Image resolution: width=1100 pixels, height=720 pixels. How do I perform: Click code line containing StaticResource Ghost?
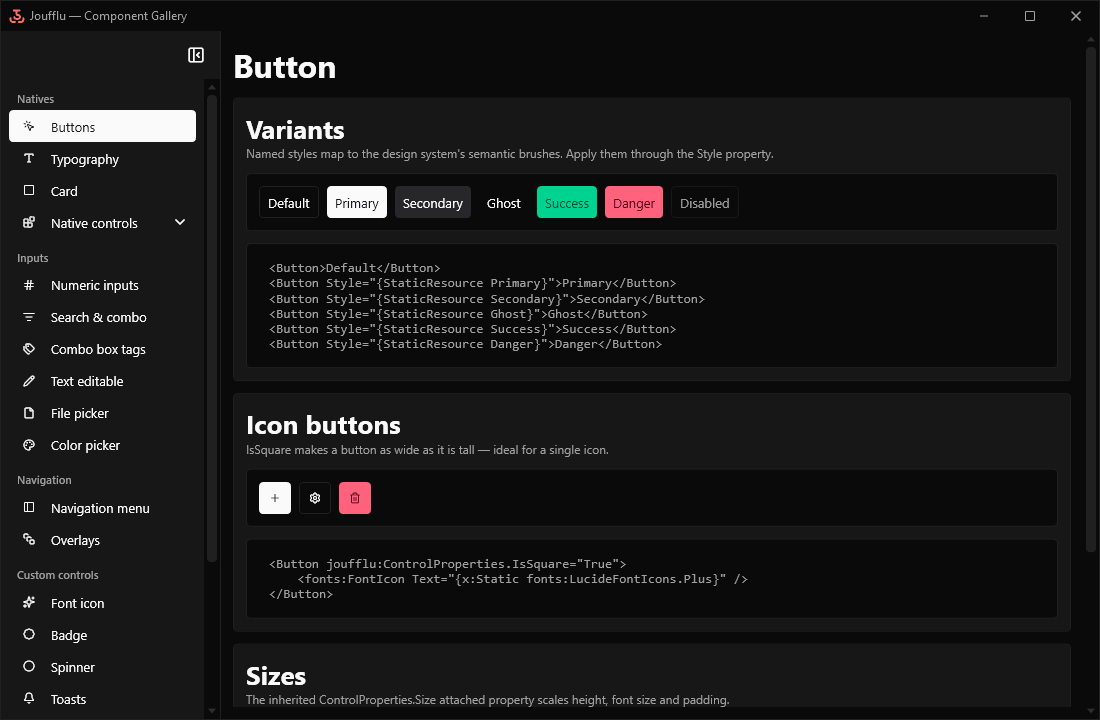coord(458,314)
